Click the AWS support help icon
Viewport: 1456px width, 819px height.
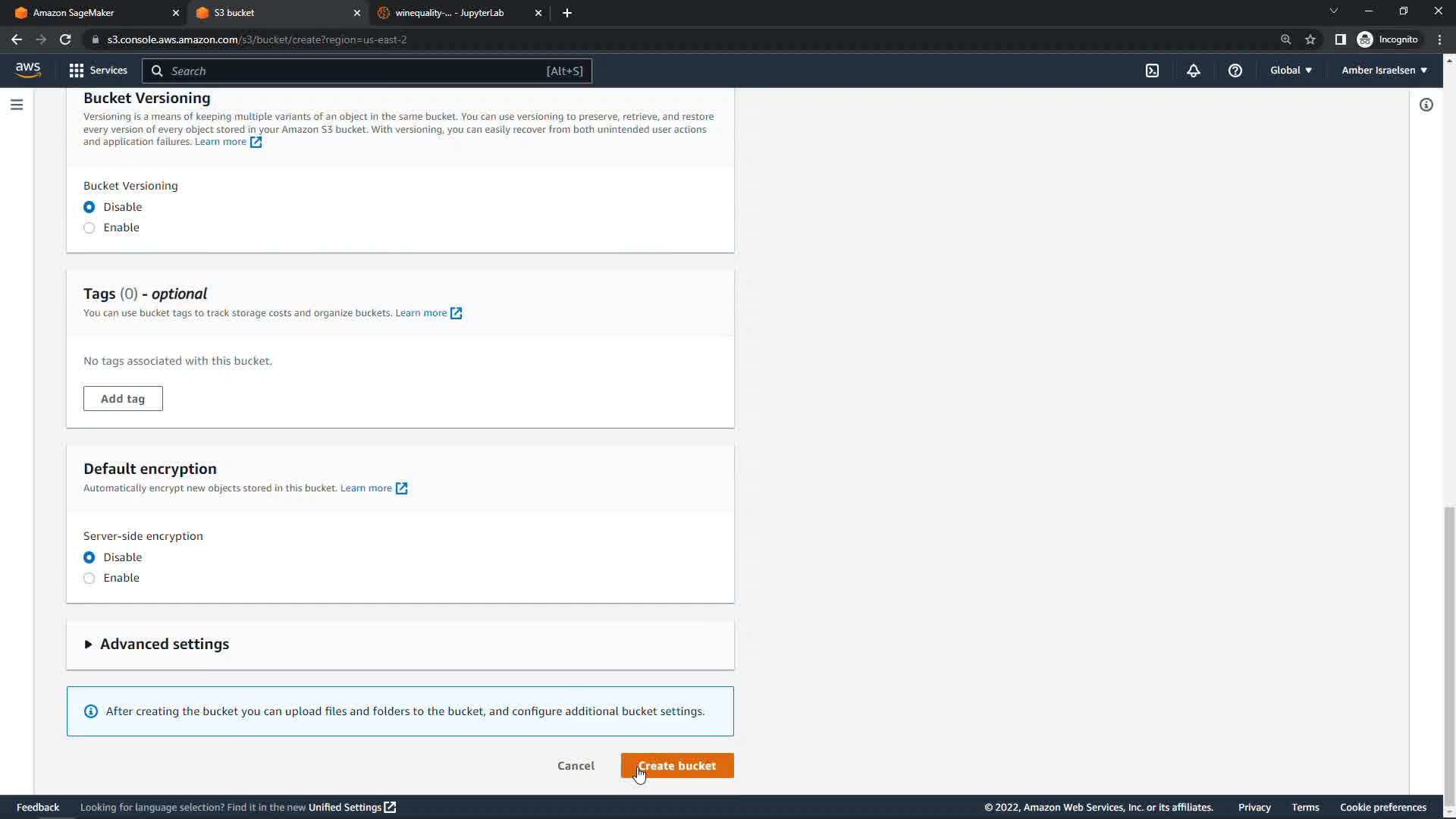tap(1235, 71)
